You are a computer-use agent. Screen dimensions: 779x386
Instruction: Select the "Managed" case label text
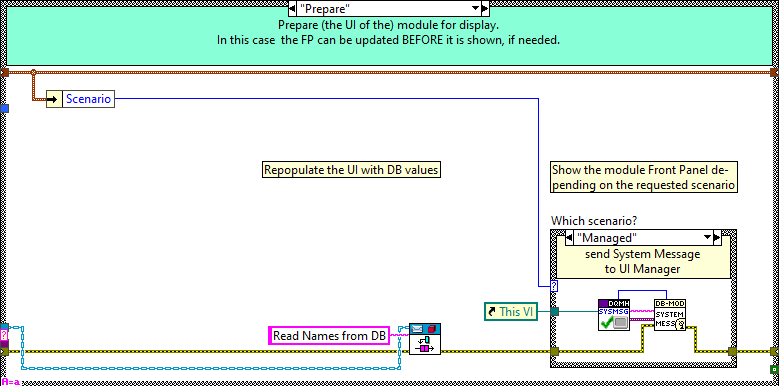pos(607,238)
